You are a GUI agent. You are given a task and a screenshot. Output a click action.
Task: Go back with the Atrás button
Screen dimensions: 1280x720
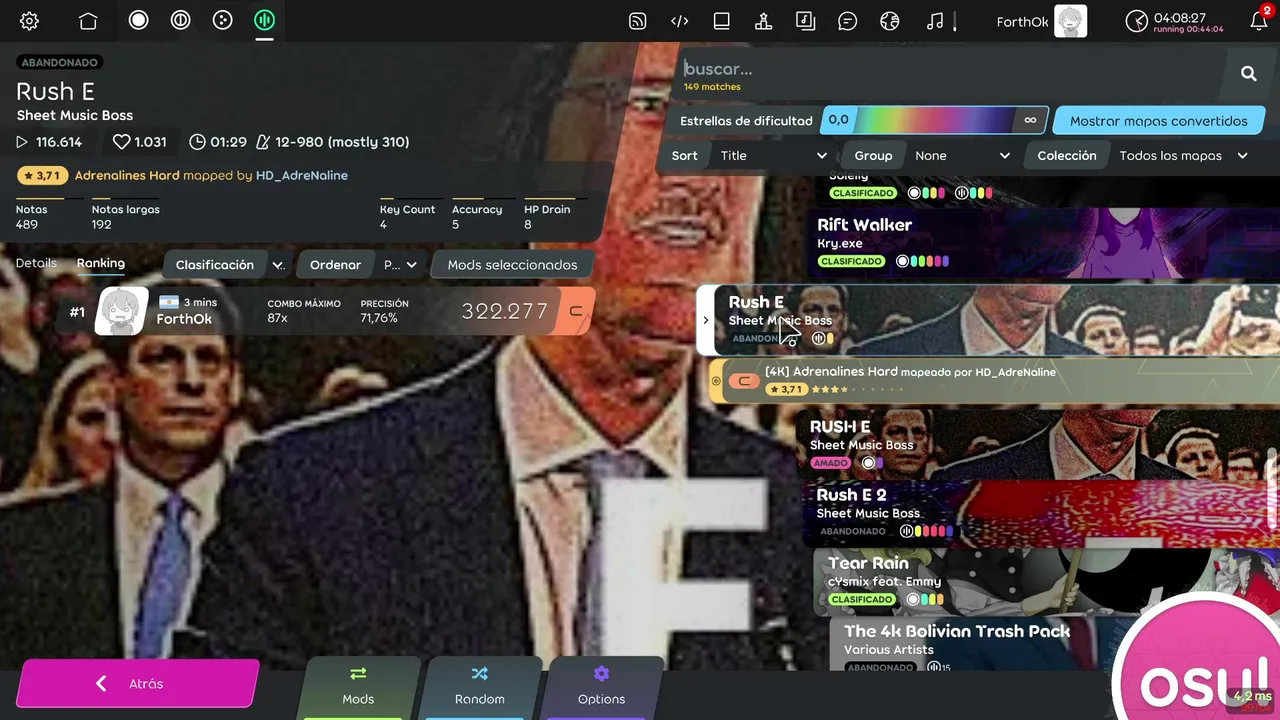[x=137, y=684]
